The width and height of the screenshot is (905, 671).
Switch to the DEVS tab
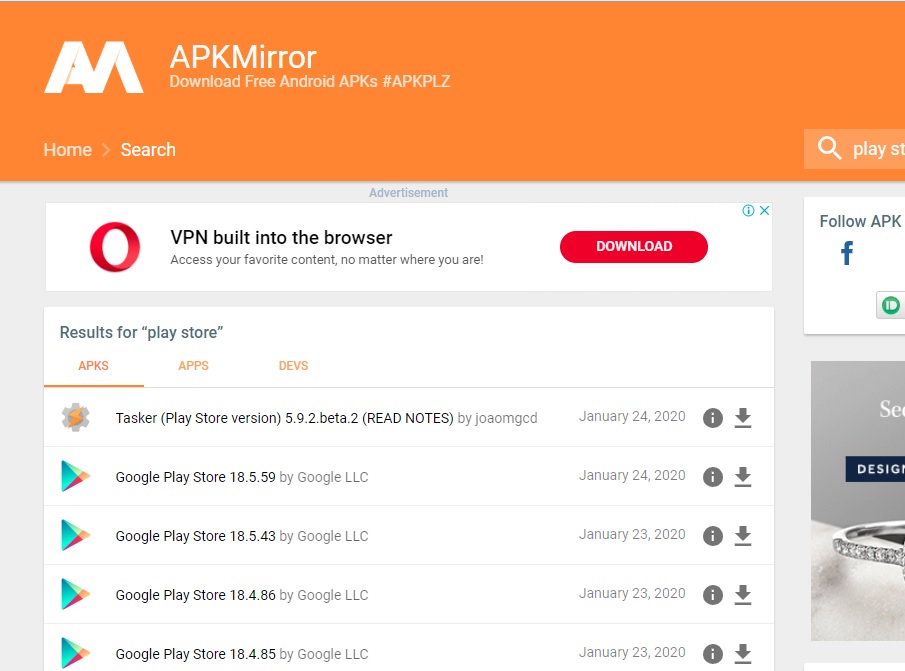pos(293,366)
